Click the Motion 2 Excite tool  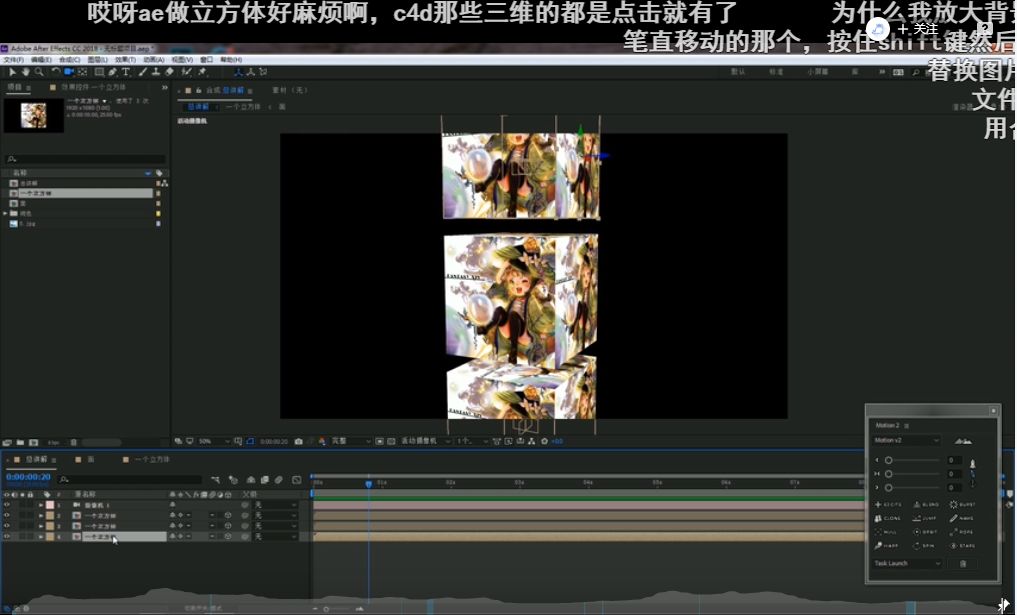(x=888, y=504)
